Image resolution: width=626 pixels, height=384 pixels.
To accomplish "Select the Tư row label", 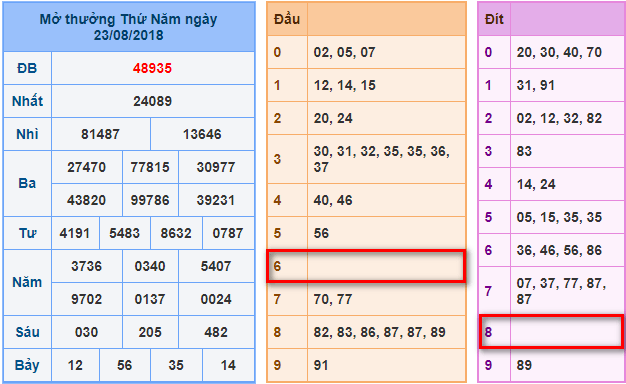I will 27,233.
